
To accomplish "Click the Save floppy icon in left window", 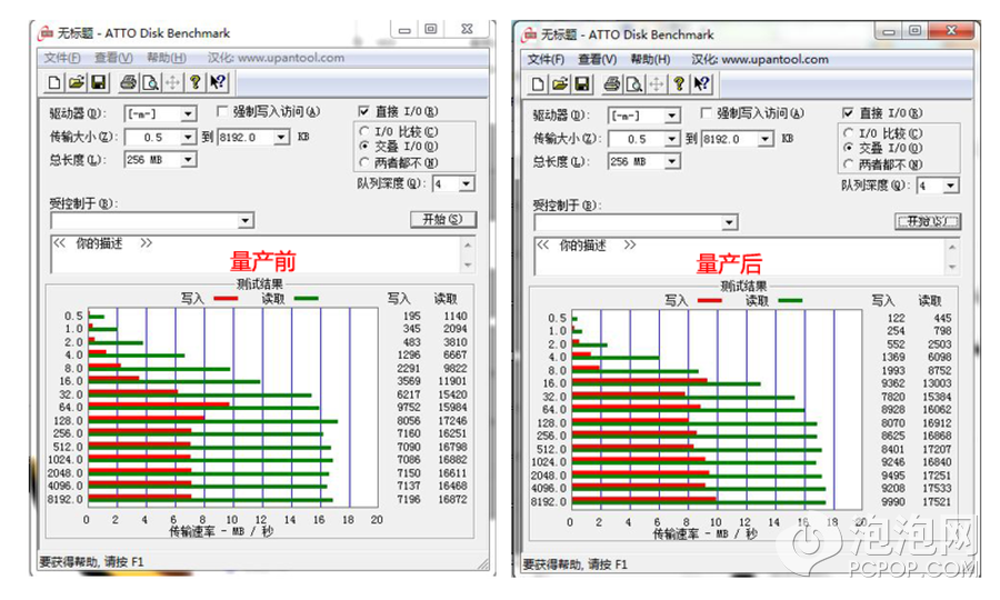I will click(98, 82).
